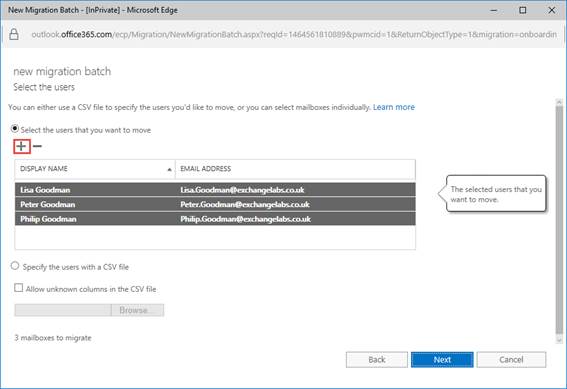The image size is (567, 389).
Task: Select the Lisa Goodman row
Action: 215,190
